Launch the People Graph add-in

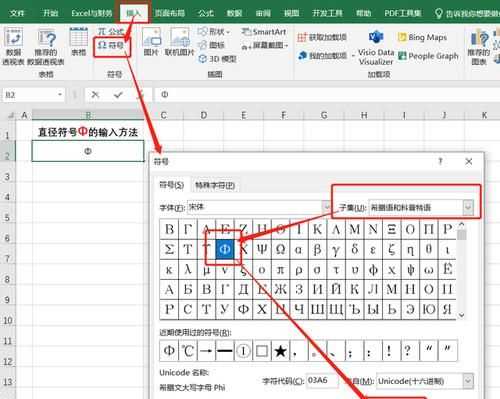(x=403, y=56)
